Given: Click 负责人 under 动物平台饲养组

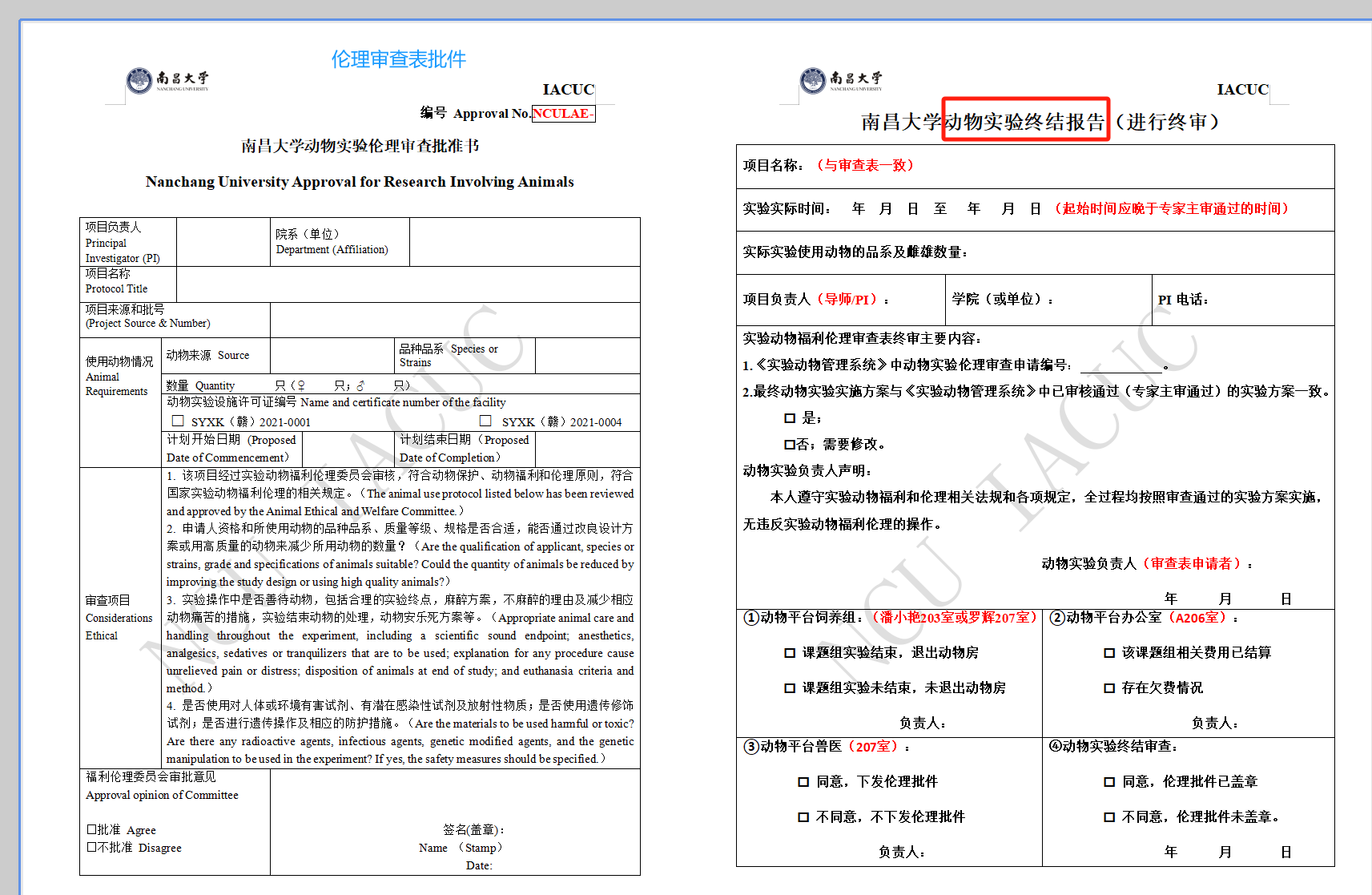Looking at the screenshot, I should 923,724.
